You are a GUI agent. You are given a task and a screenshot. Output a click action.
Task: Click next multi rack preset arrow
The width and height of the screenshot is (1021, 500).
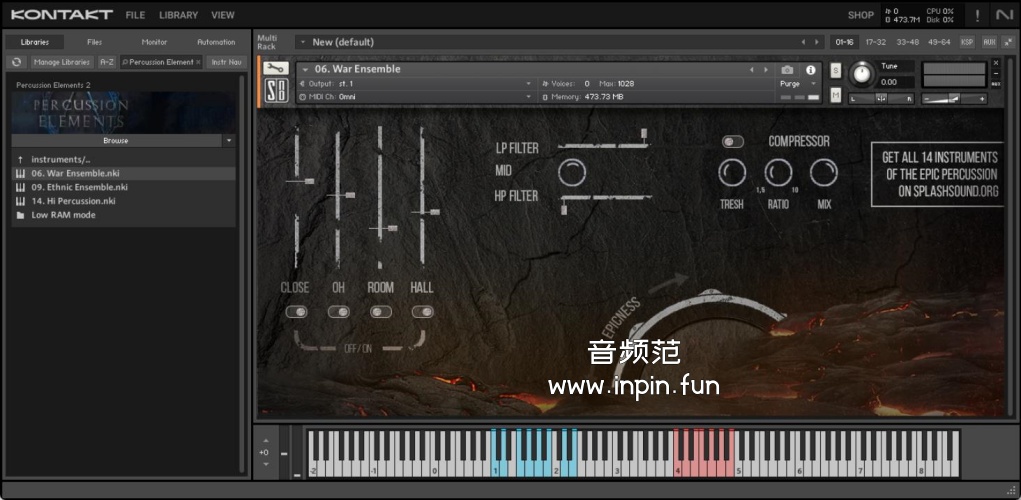817,42
